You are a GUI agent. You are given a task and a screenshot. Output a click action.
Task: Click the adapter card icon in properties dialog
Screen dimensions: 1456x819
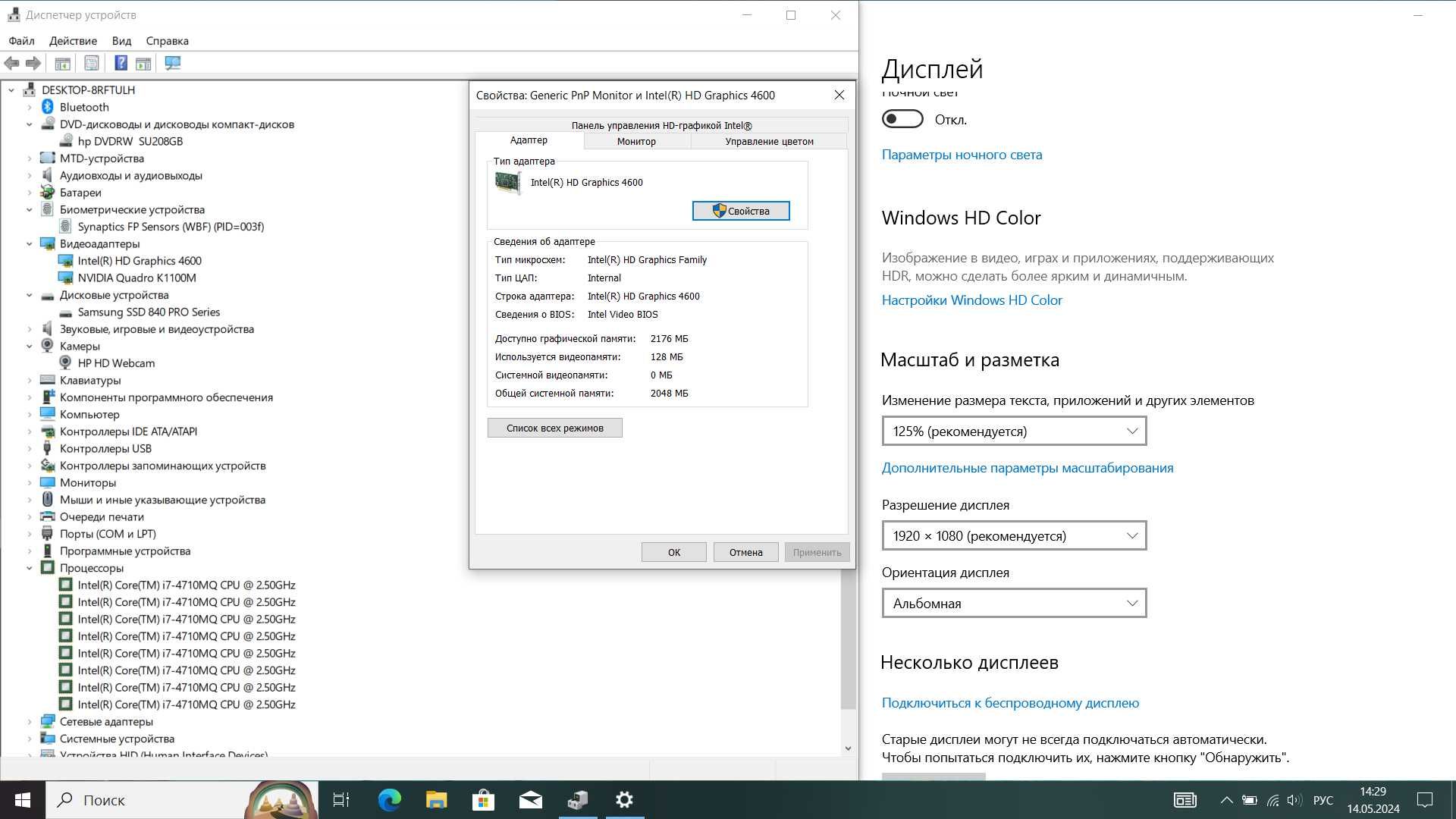click(x=508, y=183)
